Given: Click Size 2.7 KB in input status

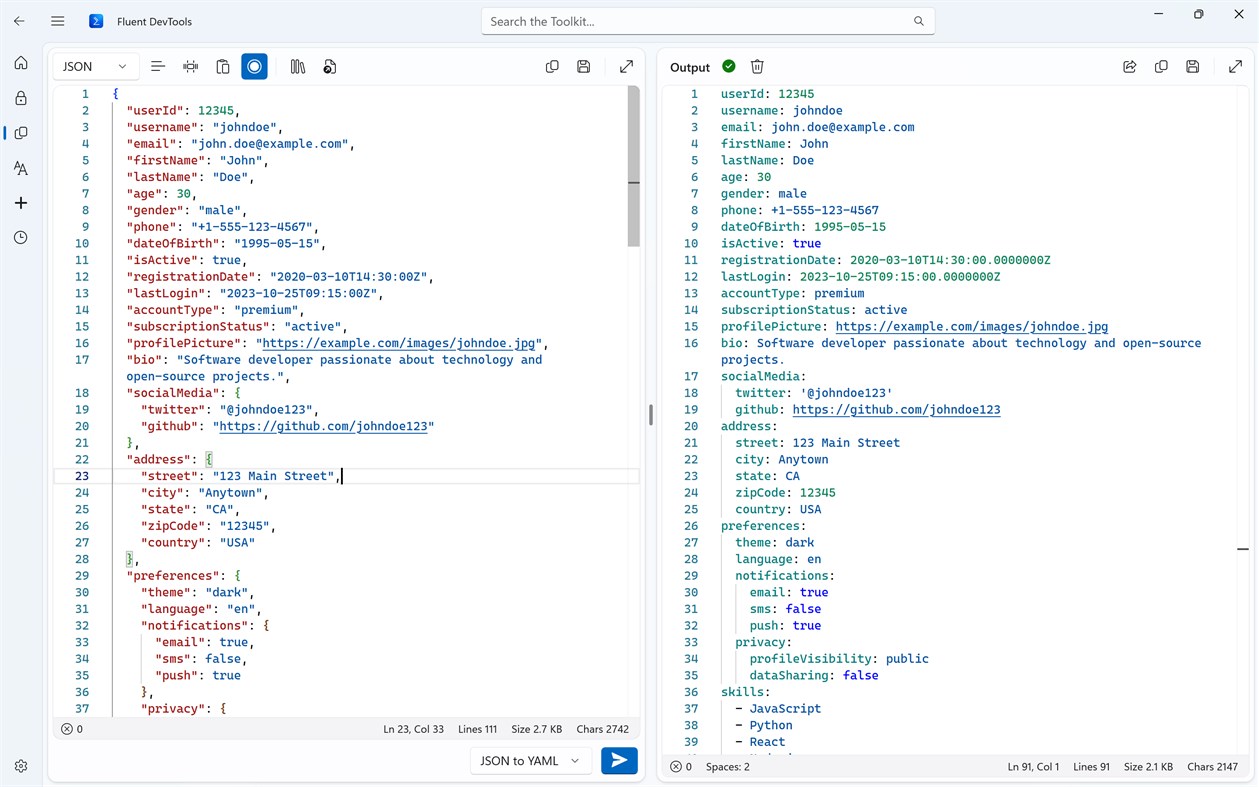Looking at the screenshot, I should click(537, 729).
